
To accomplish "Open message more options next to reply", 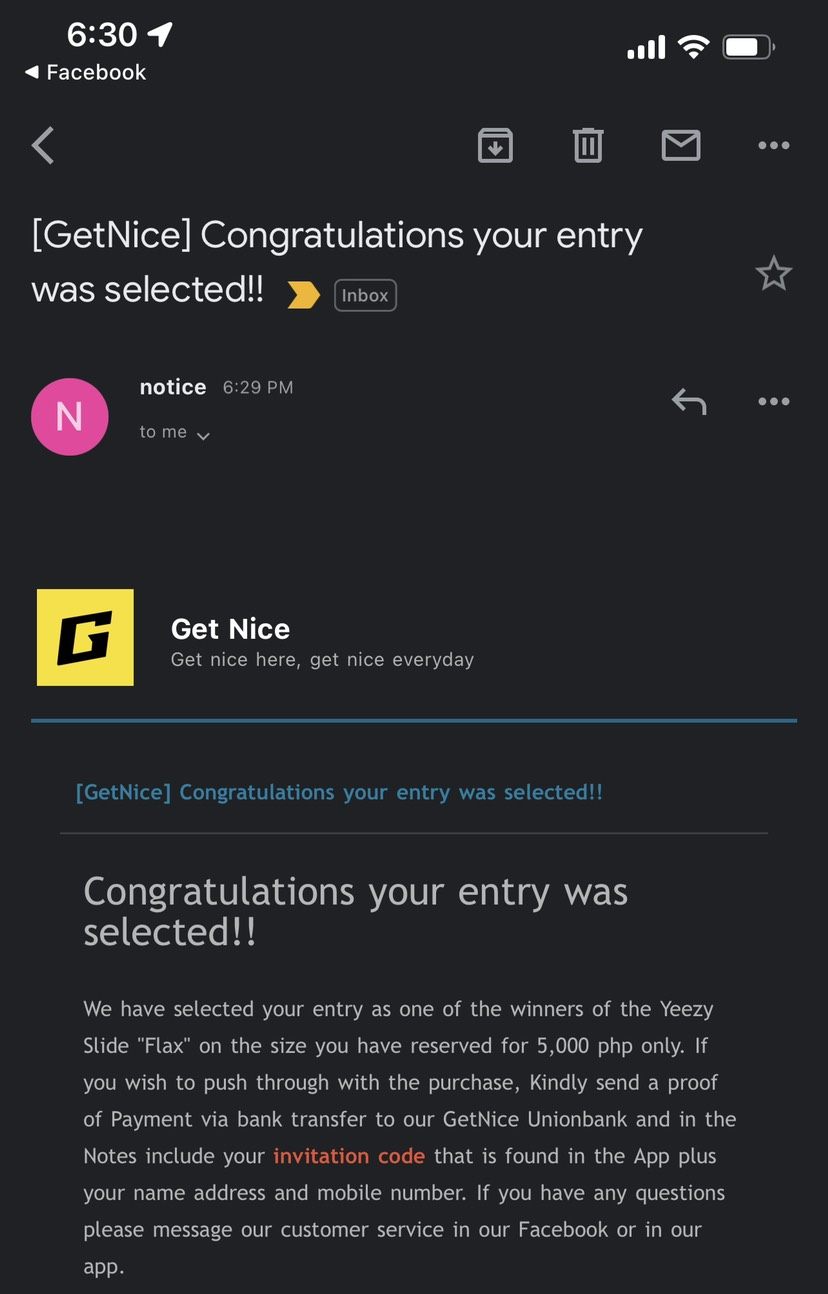I will click(773, 402).
